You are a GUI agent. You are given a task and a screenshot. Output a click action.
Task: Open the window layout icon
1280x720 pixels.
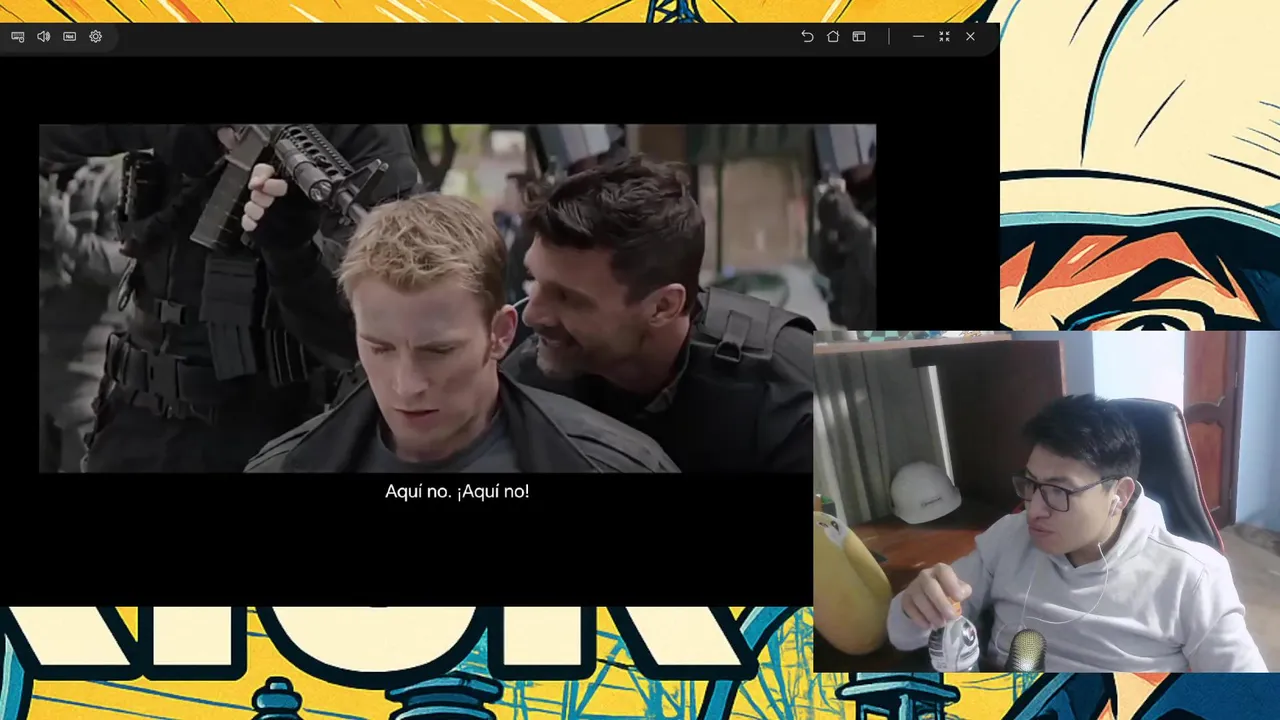click(859, 36)
